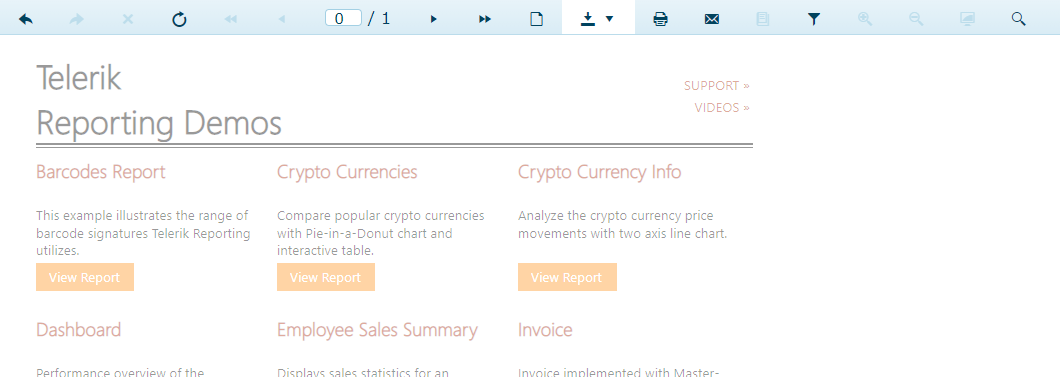This screenshot has height=377, width=1060.
Task: Open the SUPPORT link
Action: [x=717, y=86]
